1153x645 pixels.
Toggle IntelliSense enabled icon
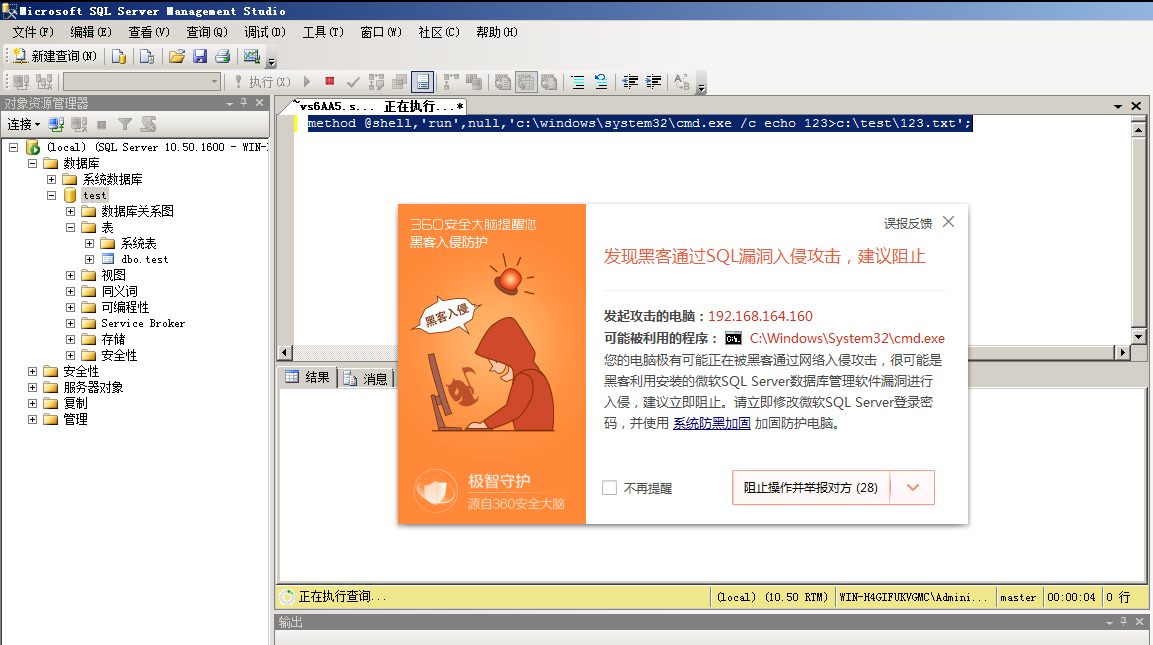click(422, 82)
